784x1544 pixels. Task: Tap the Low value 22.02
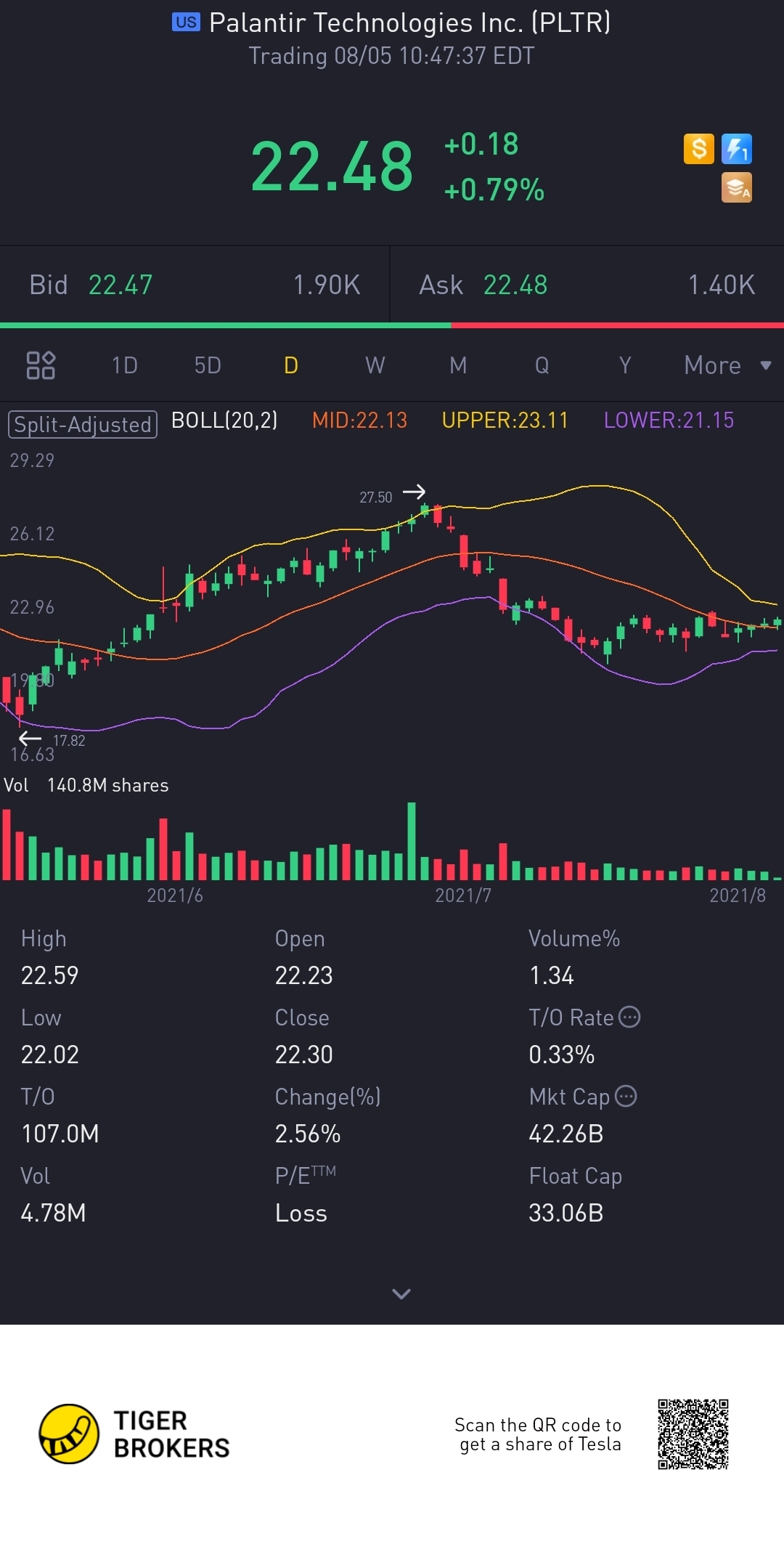49,1055
